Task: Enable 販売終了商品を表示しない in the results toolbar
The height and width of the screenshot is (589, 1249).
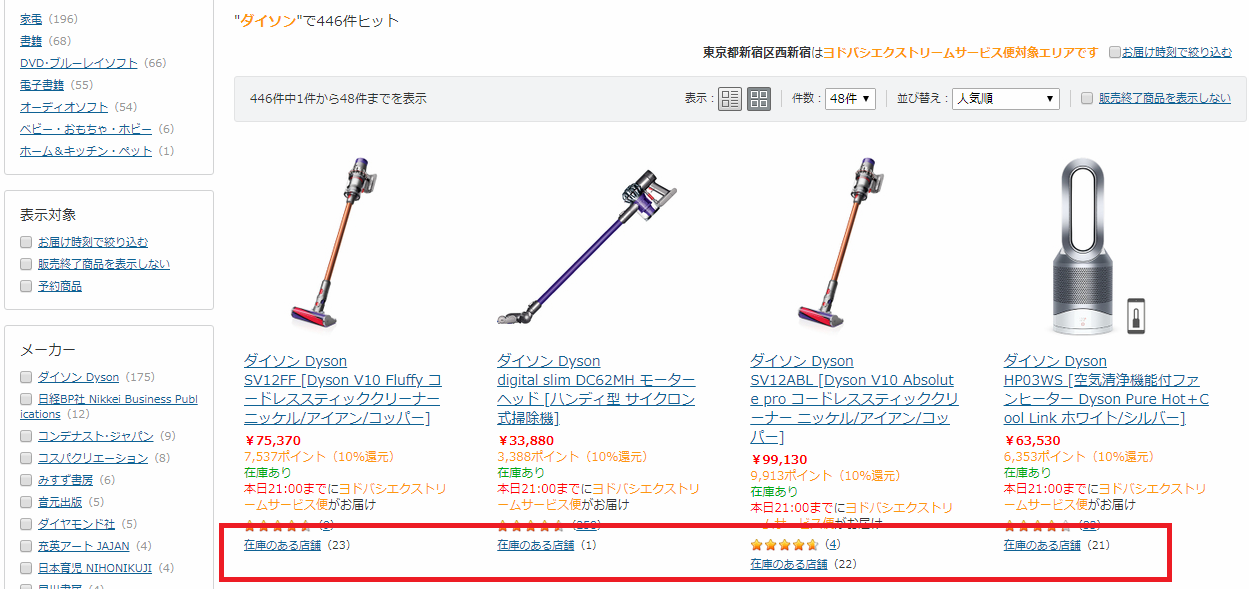Action: (1087, 98)
